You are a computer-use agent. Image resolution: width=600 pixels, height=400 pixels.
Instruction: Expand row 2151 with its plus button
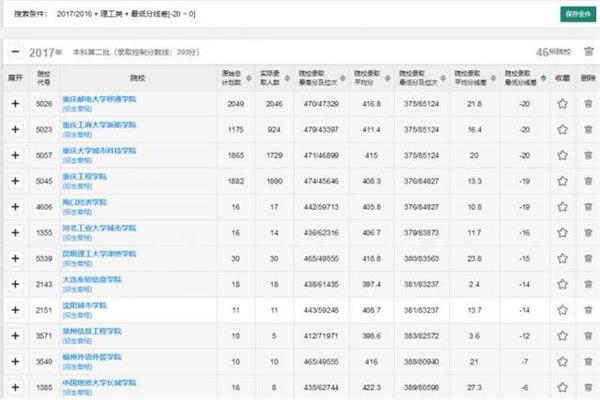click(15, 310)
